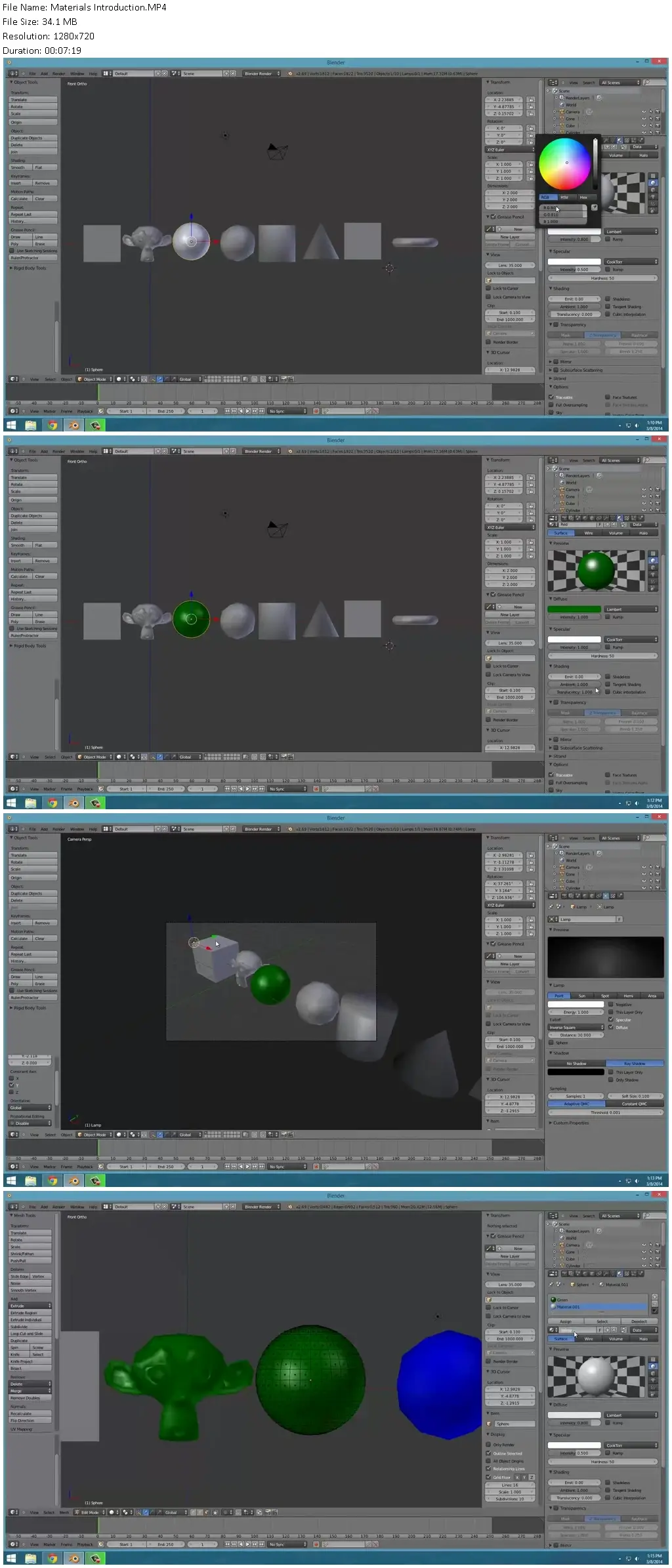Open the 3D viewport editor-type icon in first screenshot

click(14, 379)
